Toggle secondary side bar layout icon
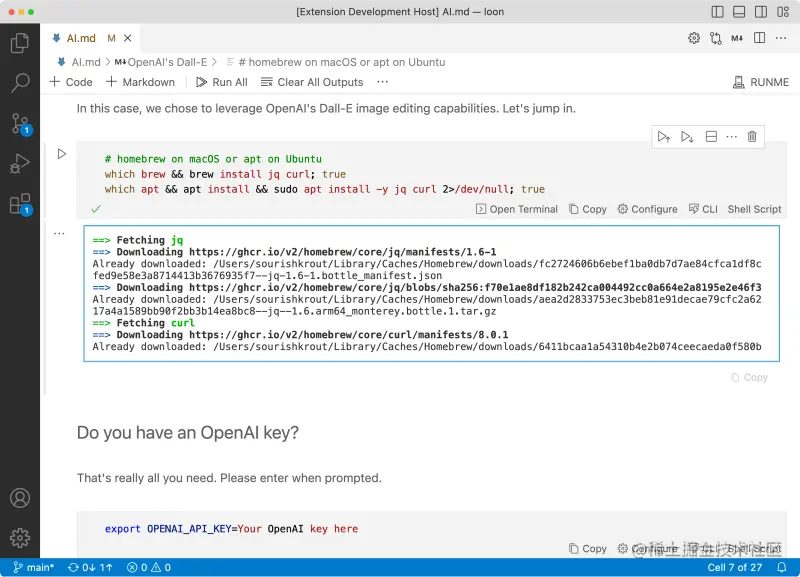 [761, 12]
